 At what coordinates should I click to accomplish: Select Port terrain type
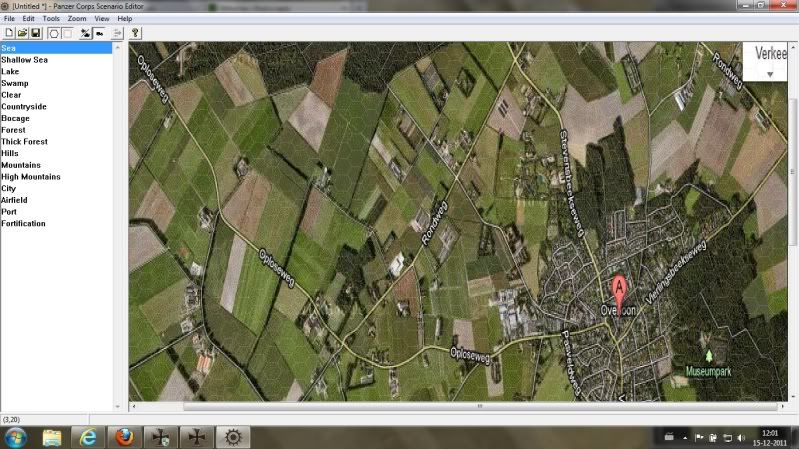[9, 212]
